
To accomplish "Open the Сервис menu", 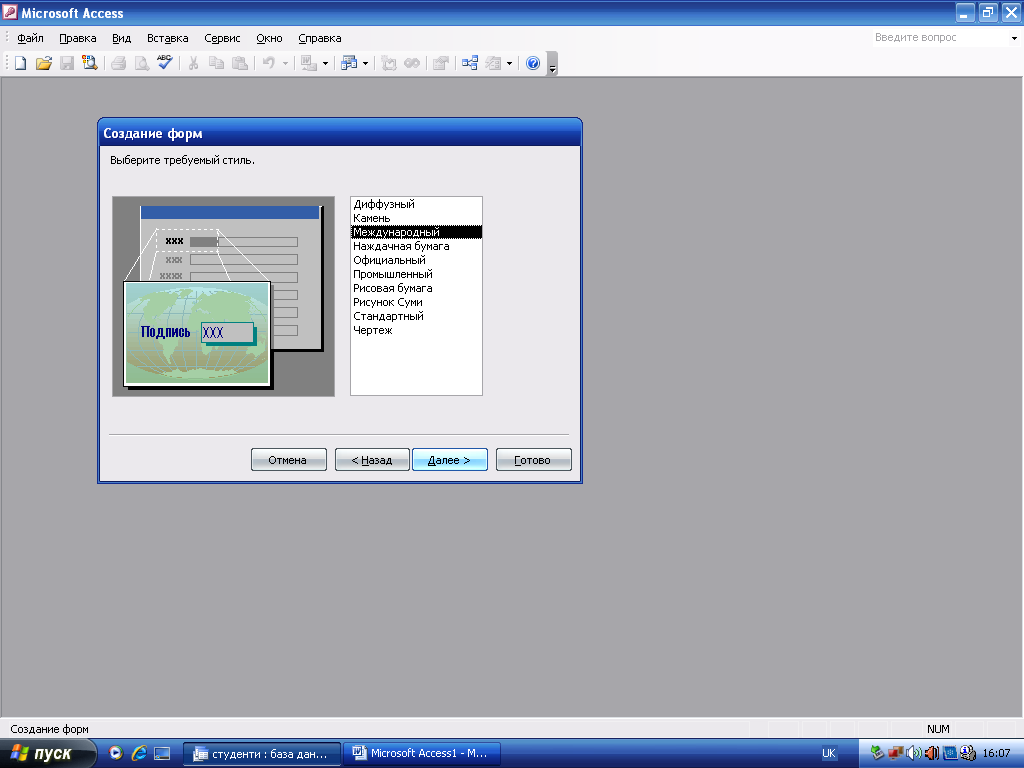I will click(x=222, y=38).
